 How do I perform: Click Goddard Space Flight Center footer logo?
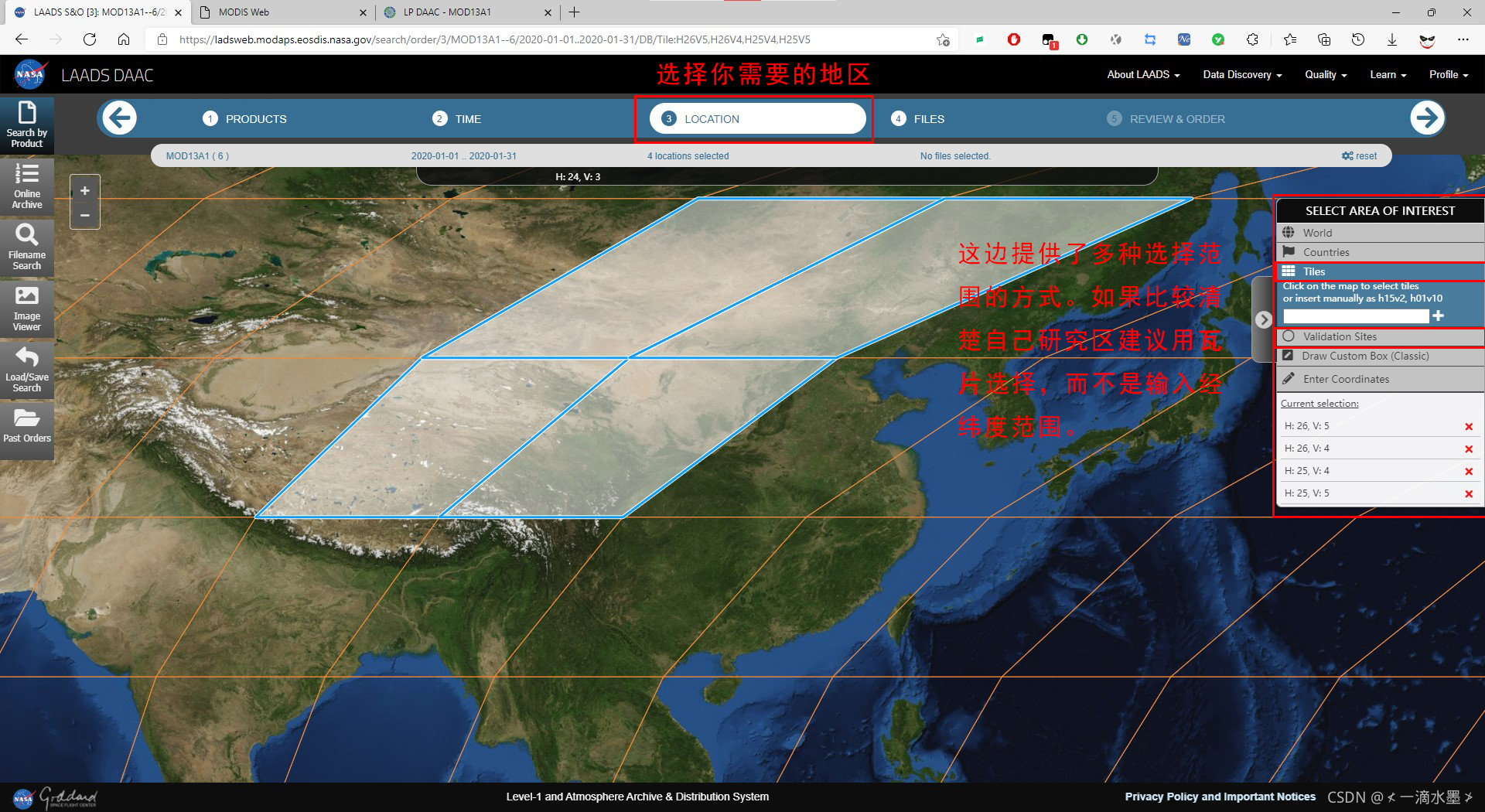(x=68, y=797)
